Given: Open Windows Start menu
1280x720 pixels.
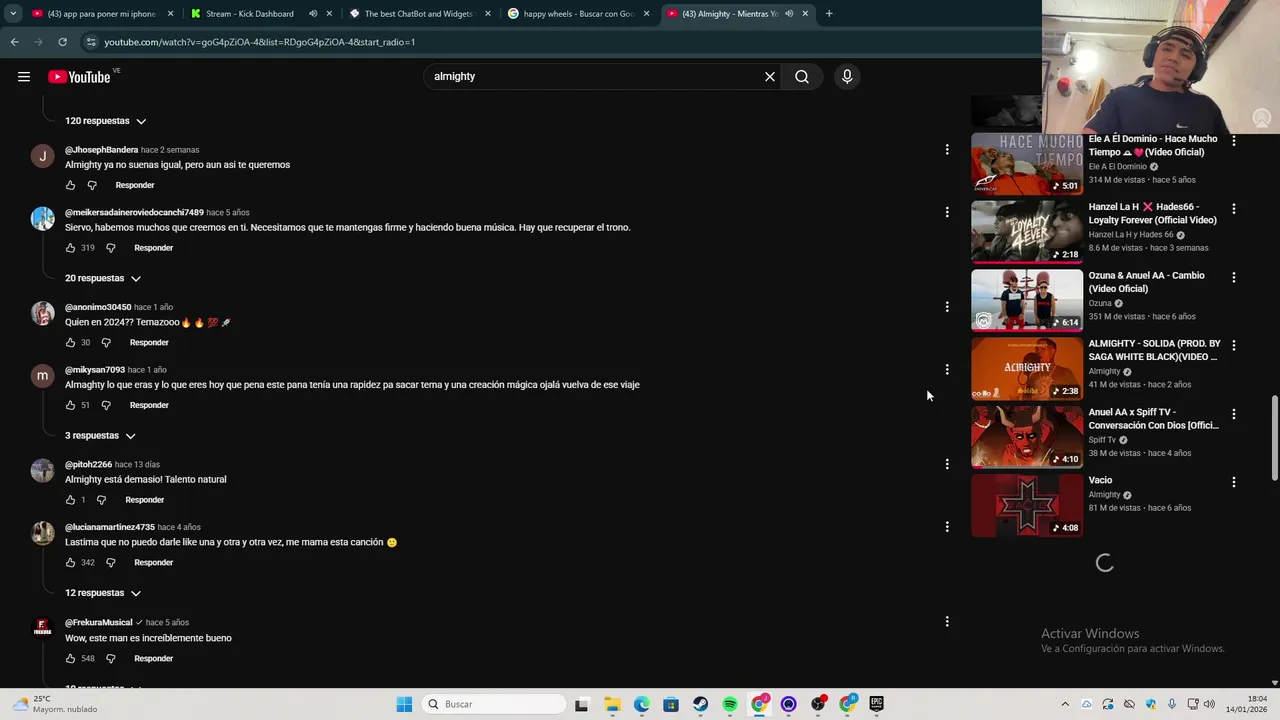Looking at the screenshot, I should 404,704.
